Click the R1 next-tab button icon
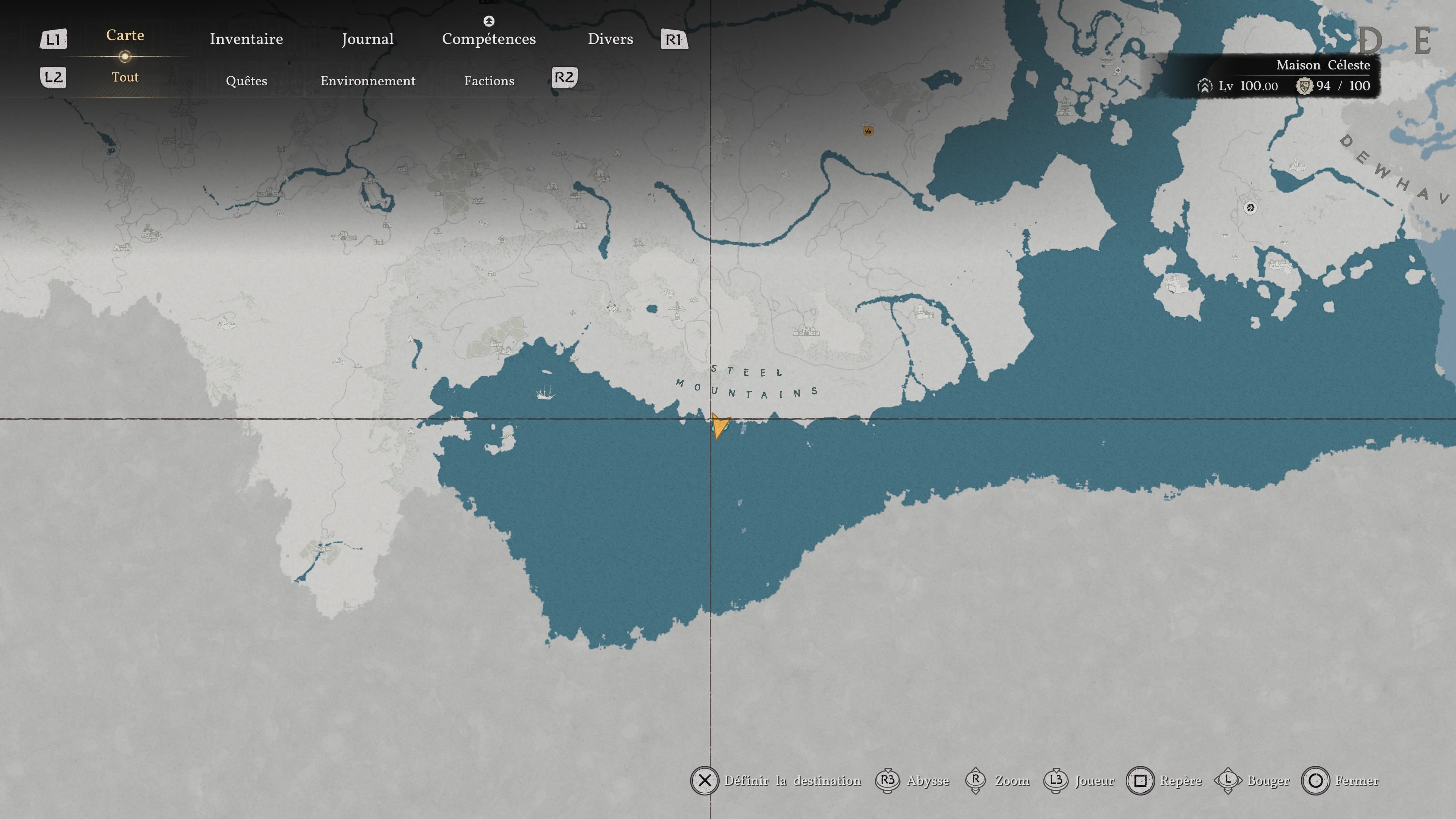This screenshot has width=1456, height=819. coord(674,39)
